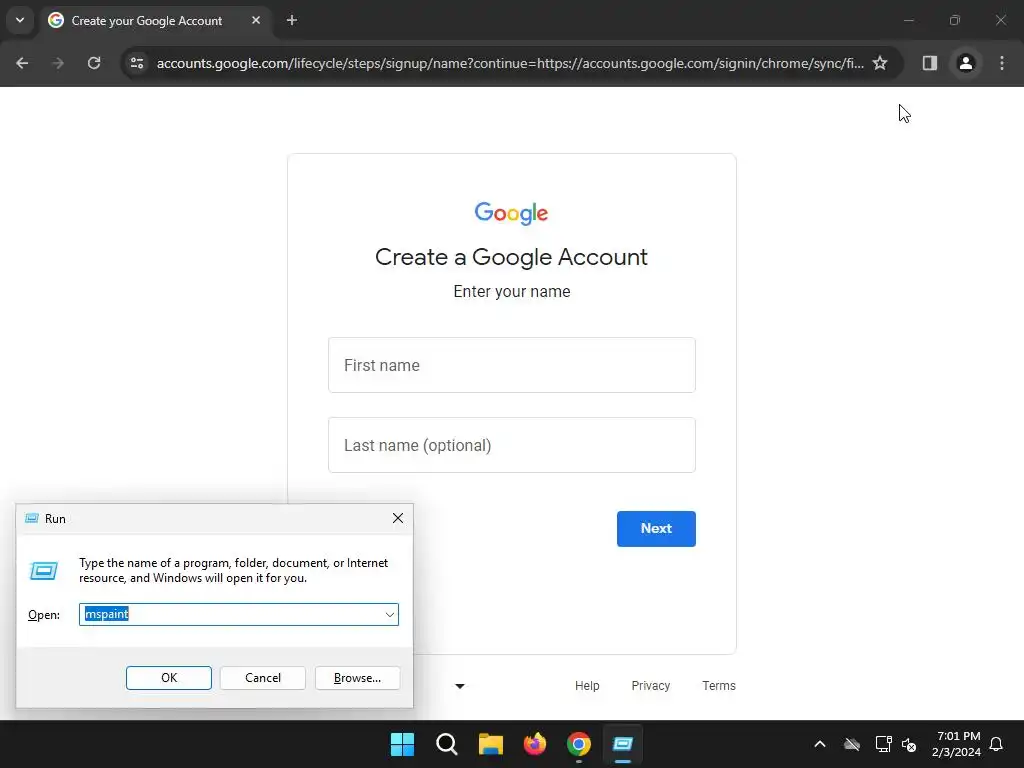The width and height of the screenshot is (1024, 768).
Task: Click the Run icon in dialog title bar
Action: click(x=31, y=519)
